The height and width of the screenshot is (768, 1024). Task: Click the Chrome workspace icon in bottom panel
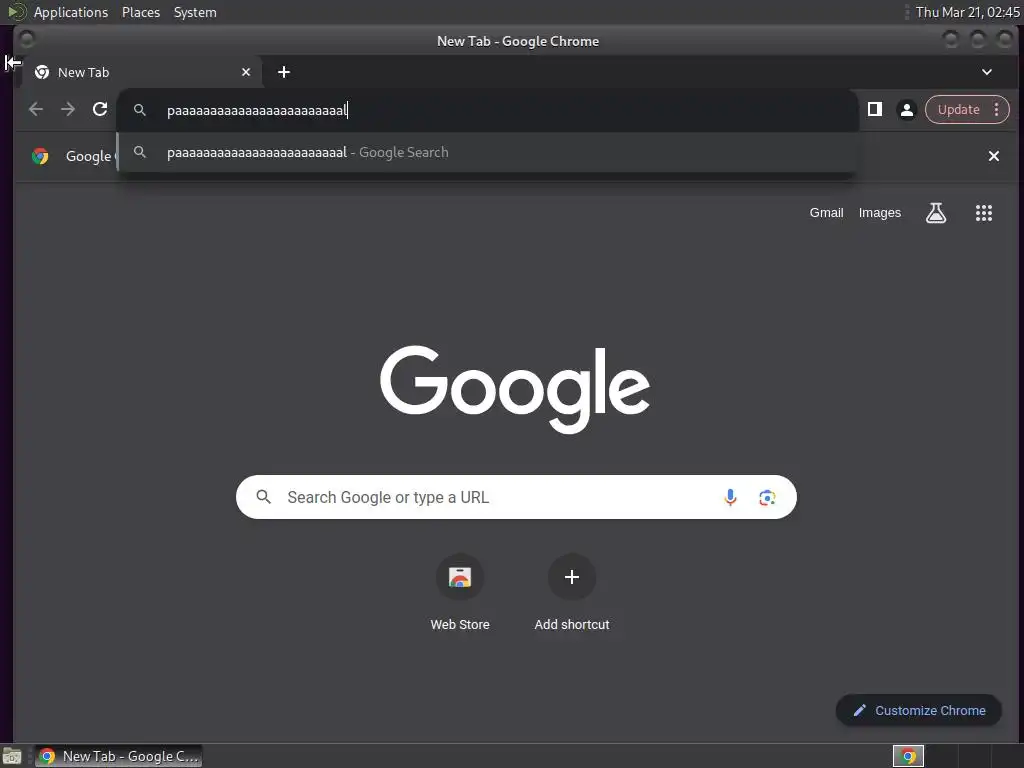pos(908,756)
